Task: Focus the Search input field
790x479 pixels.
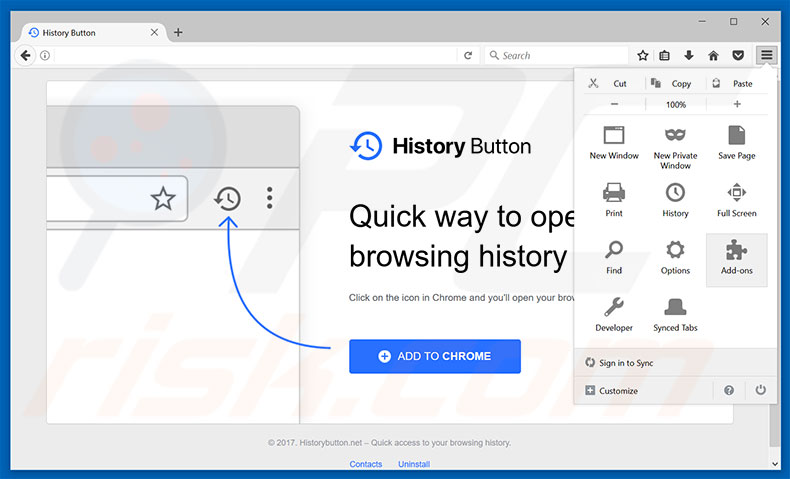Action: pyautogui.click(x=557, y=55)
